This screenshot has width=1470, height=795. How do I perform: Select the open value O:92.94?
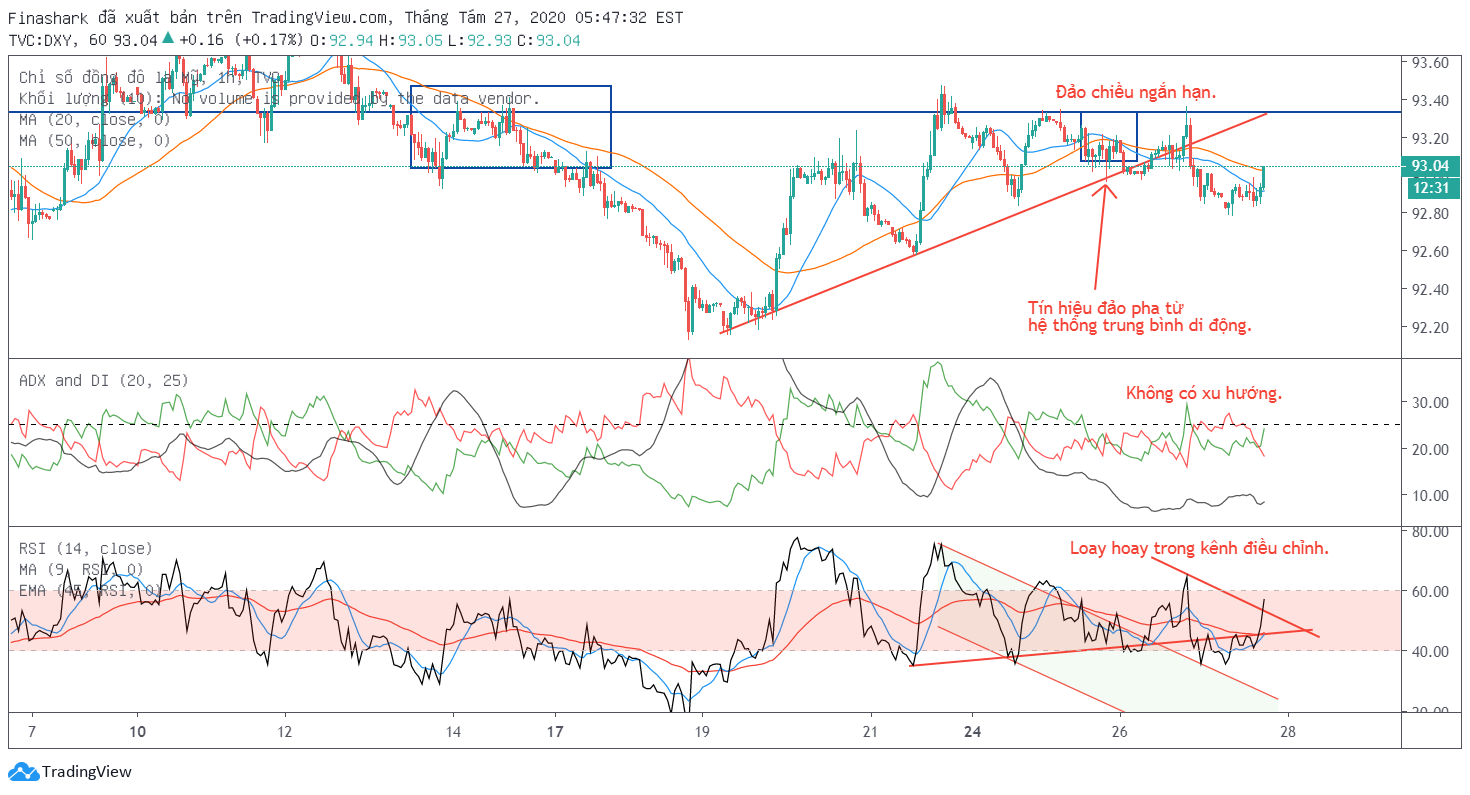[x=342, y=40]
